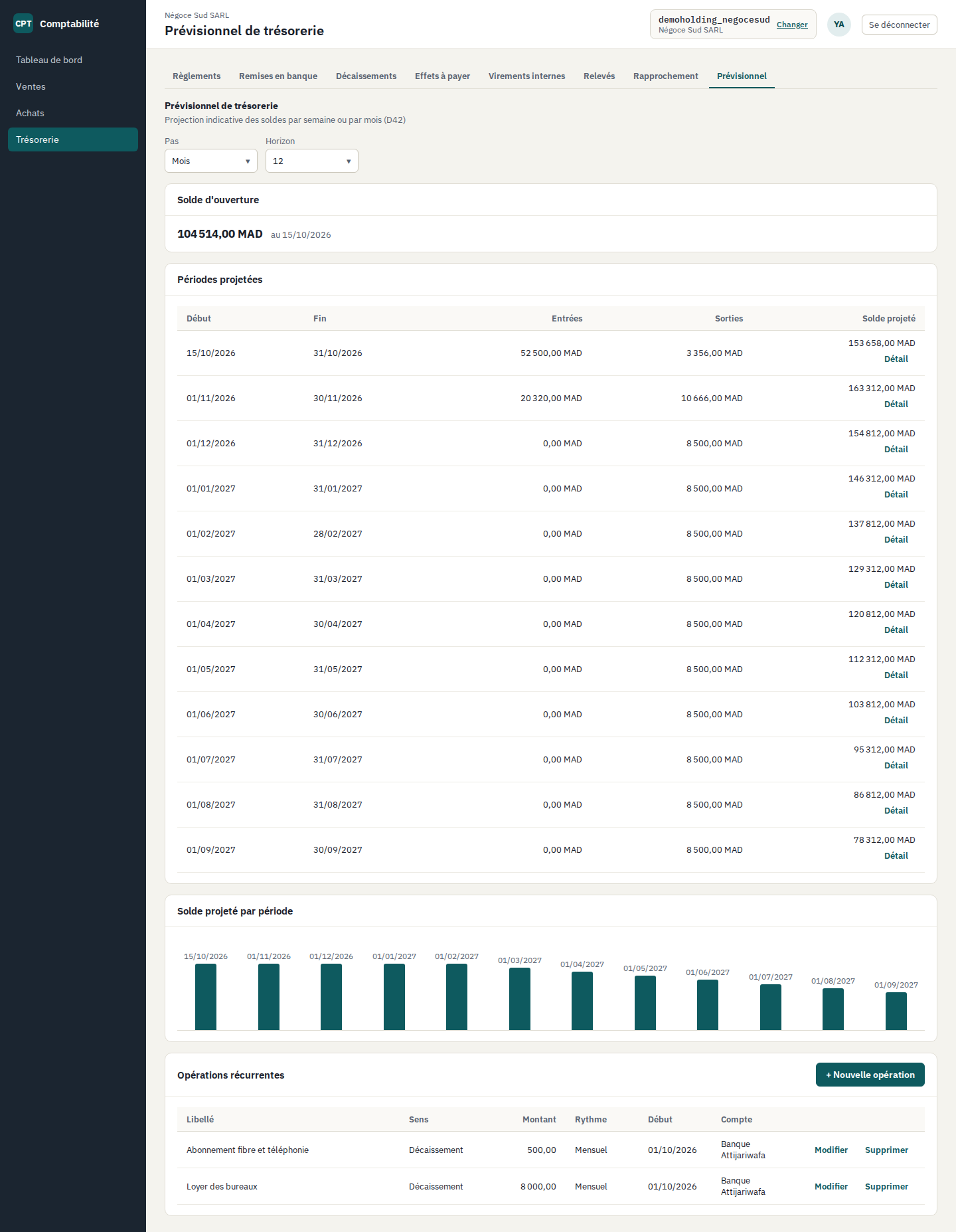Click the chart bar for 15/10/2026

pyautogui.click(x=206, y=997)
